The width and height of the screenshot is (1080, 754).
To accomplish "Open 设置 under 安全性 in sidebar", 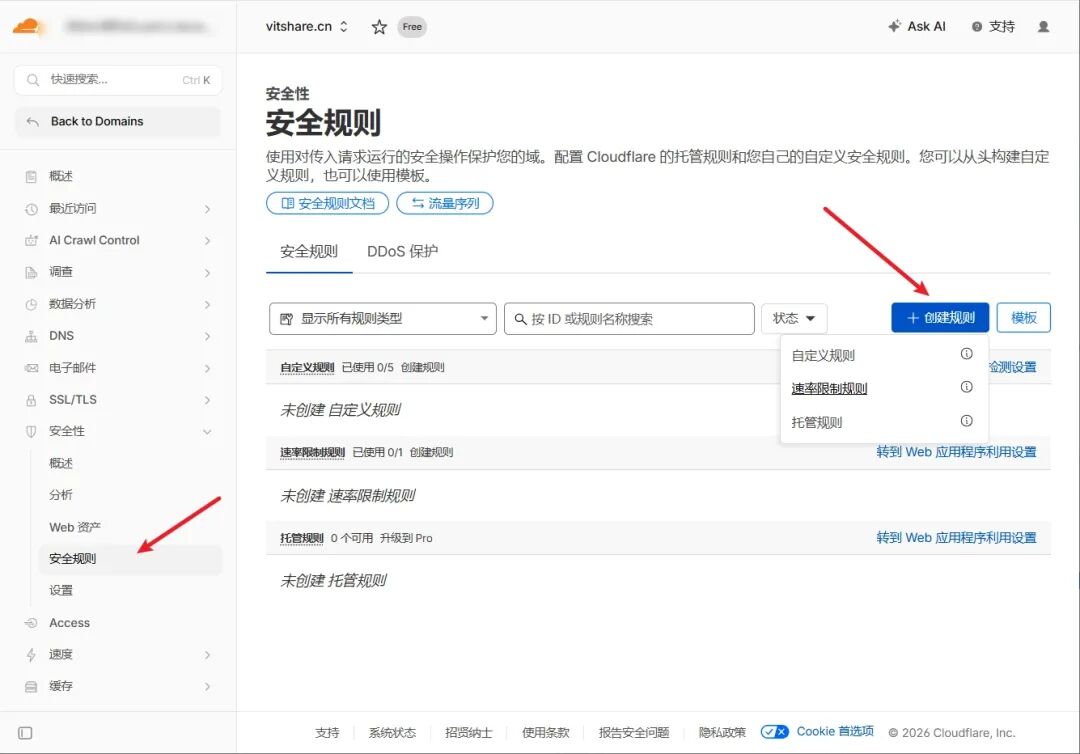I will [61, 591].
